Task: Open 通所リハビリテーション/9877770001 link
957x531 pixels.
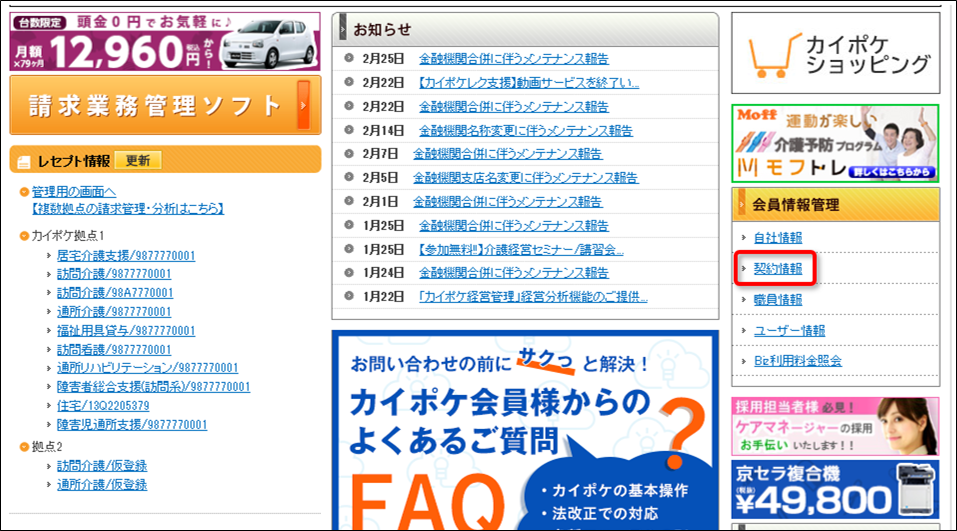Action: tap(147, 367)
